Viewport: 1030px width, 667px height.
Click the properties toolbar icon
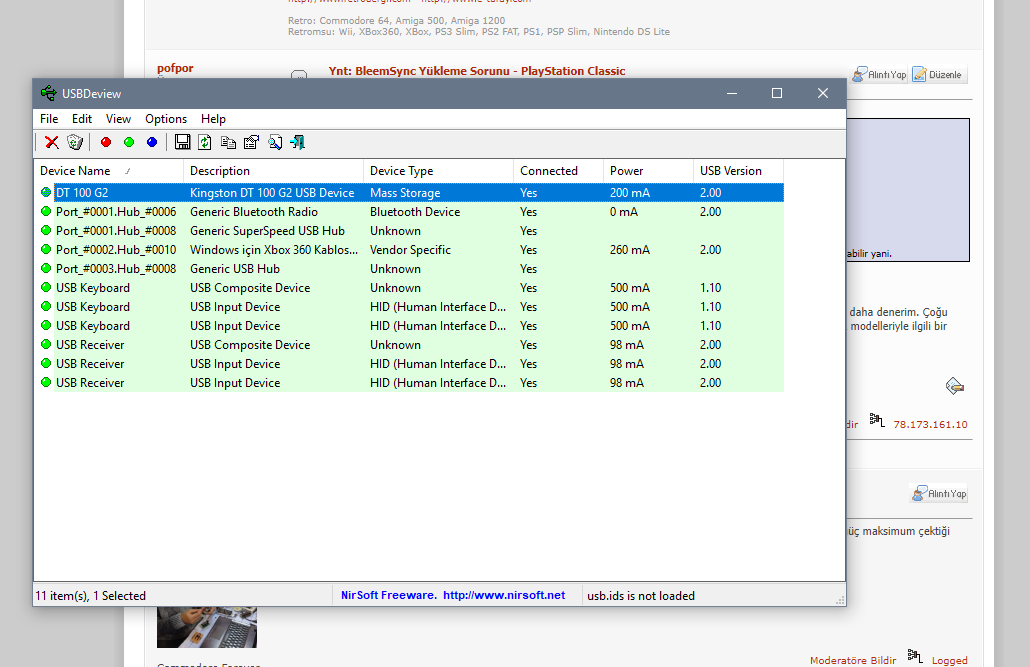pos(251,142)
